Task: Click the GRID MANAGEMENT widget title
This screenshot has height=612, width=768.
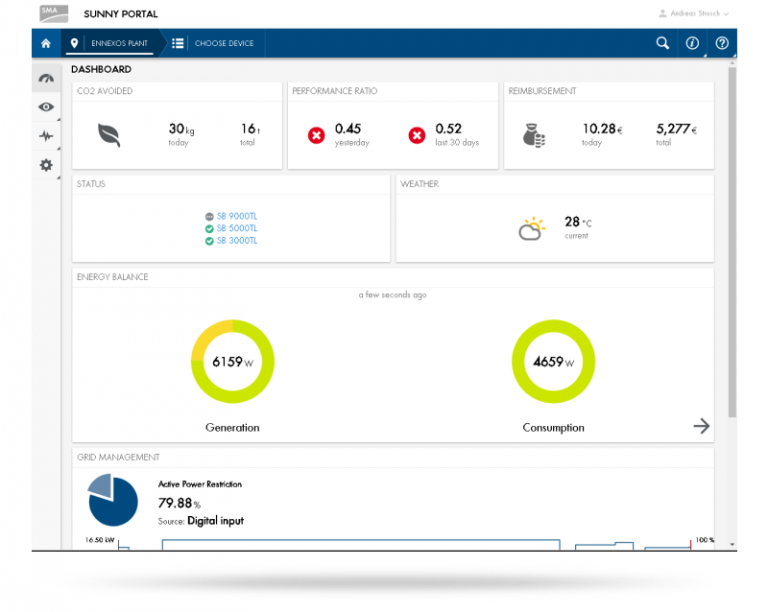Action: point(118,457)
